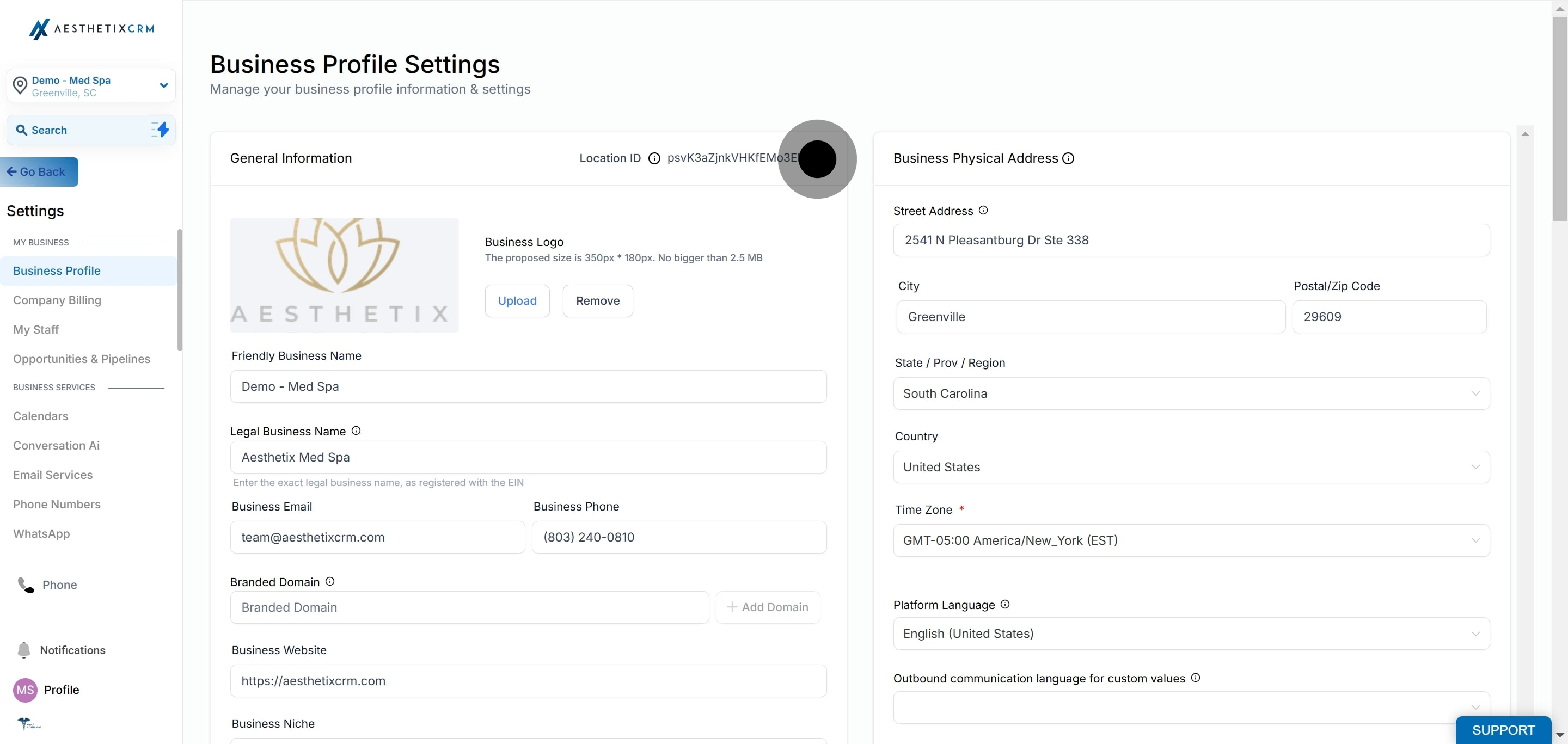This screenshot has height=744, width=1568.
Task: Open the Country dropdown showing United States
Action: (1191, 467)
